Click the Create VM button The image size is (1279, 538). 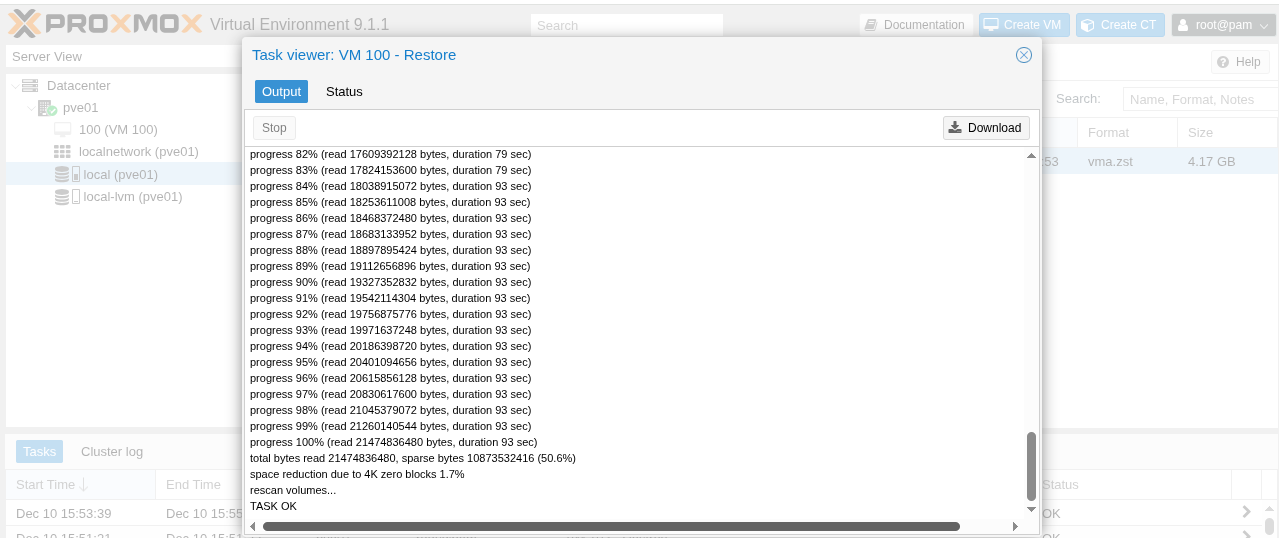(x=1025, y=25)
